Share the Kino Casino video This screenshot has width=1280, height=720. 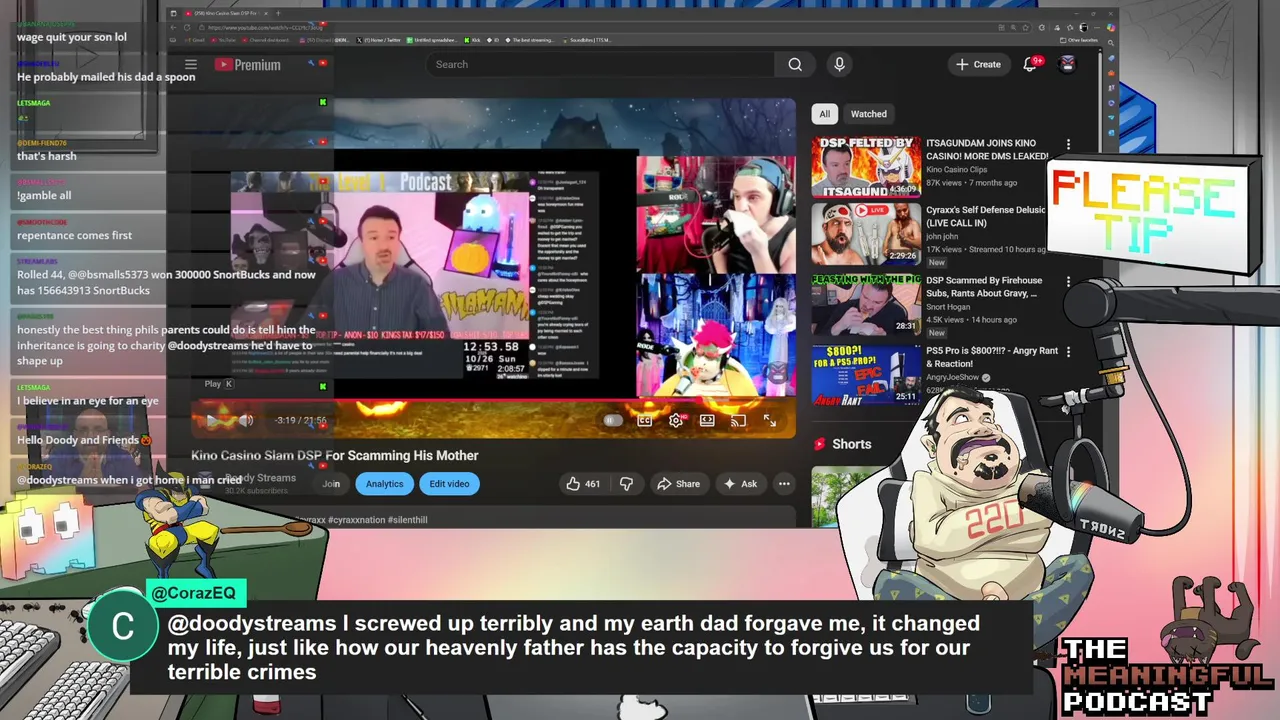tap(678, 484)
